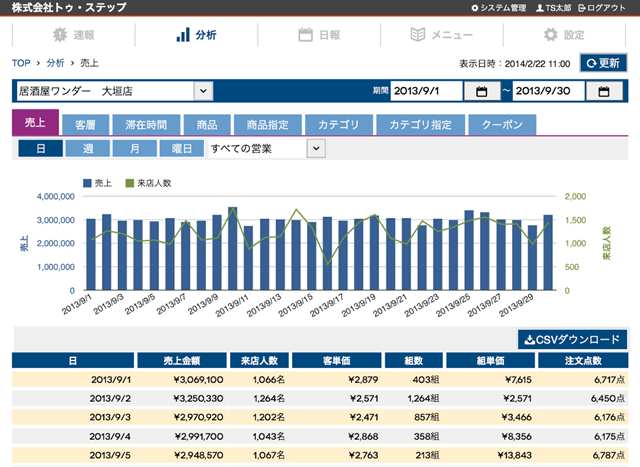640x467 pixels.
Task: Click the start date field 2013/9/1
Action: point(426,92)
